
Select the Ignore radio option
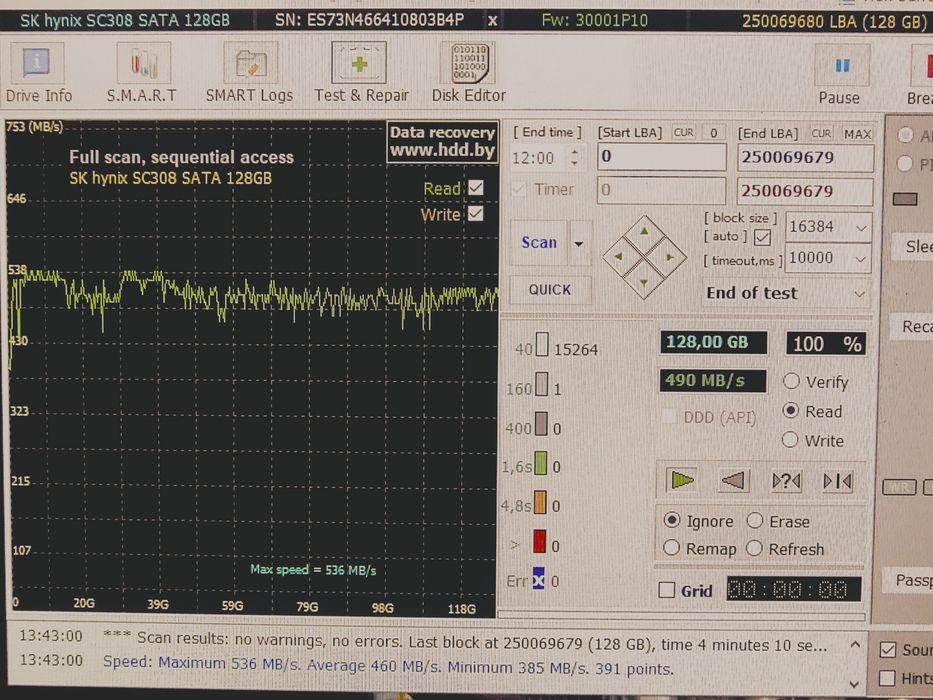tap(672, 520)
